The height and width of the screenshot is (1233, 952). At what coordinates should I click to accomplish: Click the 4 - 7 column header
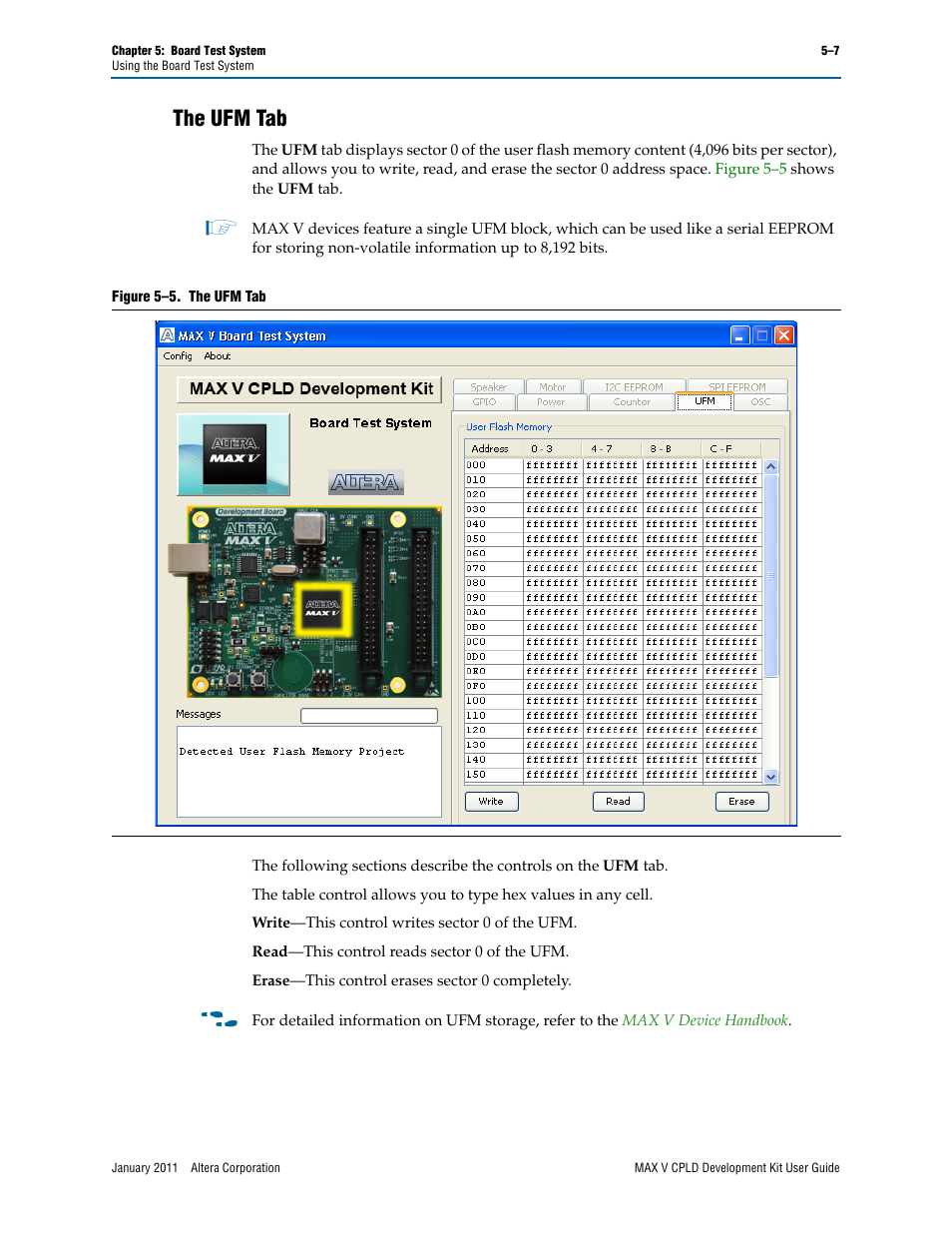[x=613, y=449]
